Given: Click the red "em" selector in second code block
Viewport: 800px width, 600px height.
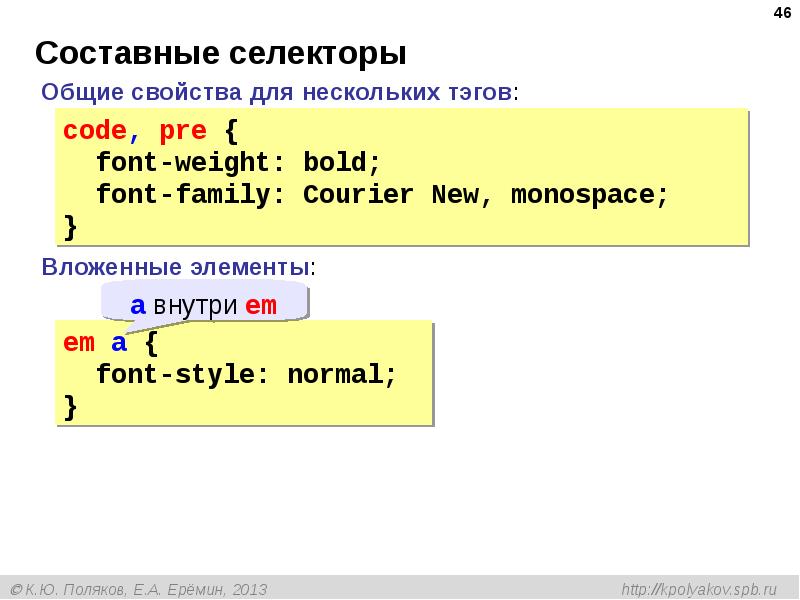Looking at the screenshot, I should point(79,343).
